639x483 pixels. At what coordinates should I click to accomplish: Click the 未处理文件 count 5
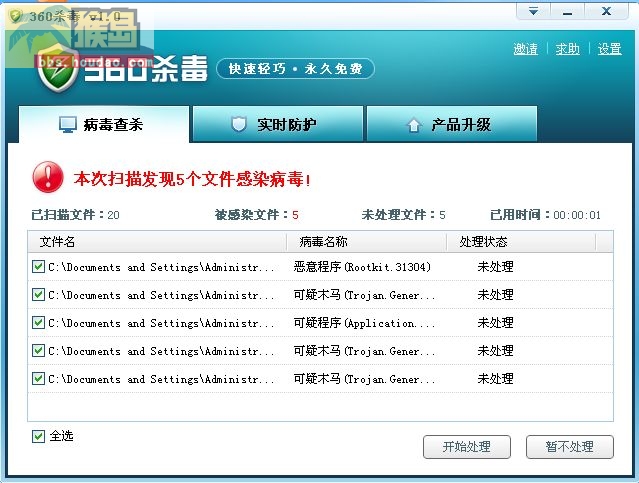coord(442,215)
